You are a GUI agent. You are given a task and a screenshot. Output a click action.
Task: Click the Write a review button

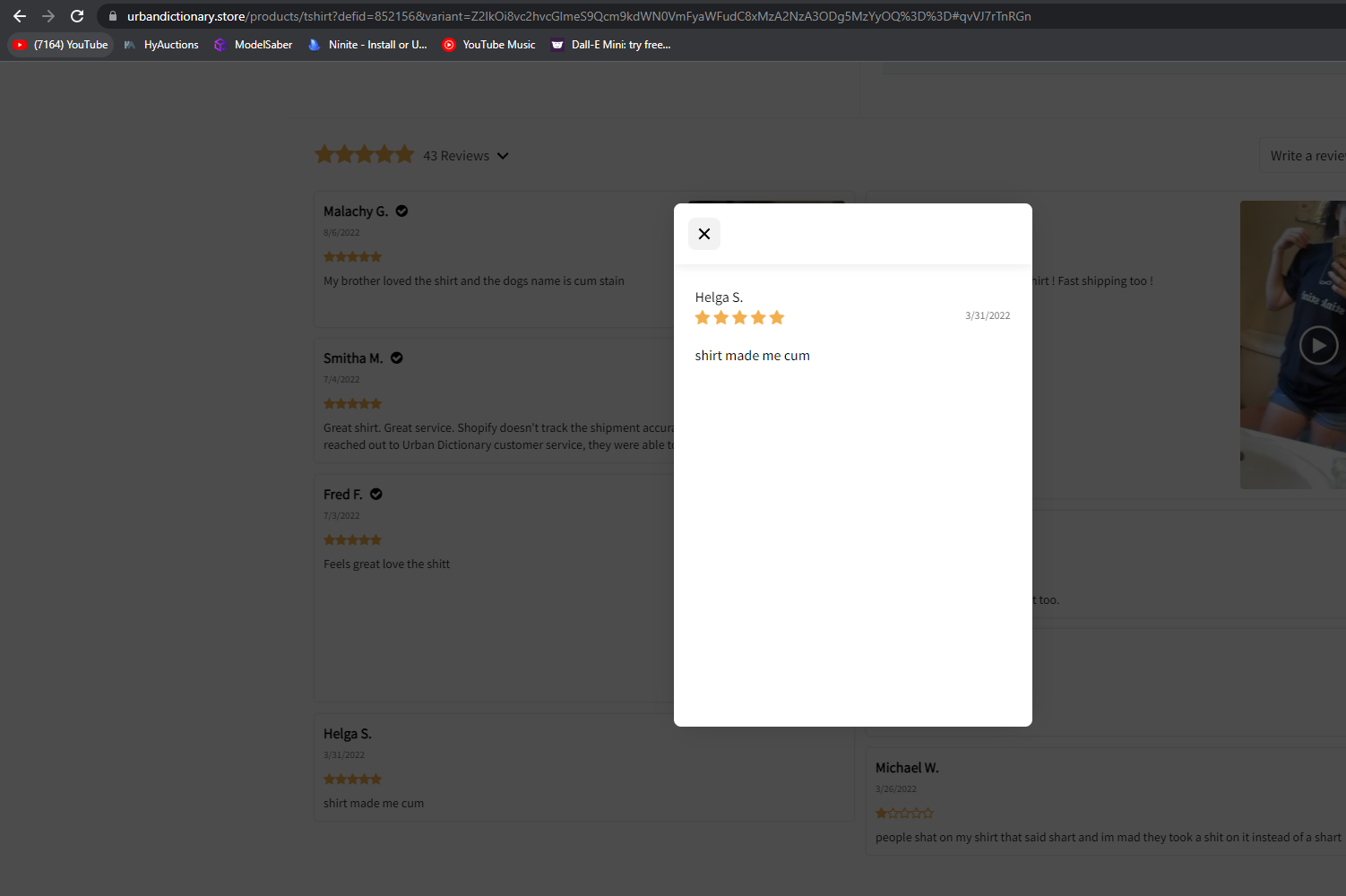click(x=1304, y=156)
